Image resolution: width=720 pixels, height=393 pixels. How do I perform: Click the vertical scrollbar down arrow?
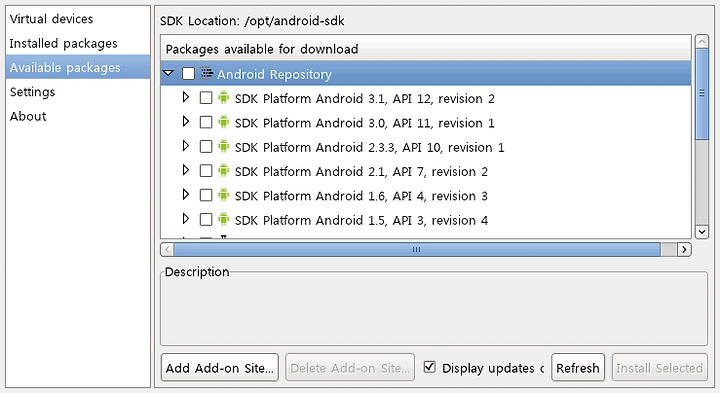[x=702, y=232]
